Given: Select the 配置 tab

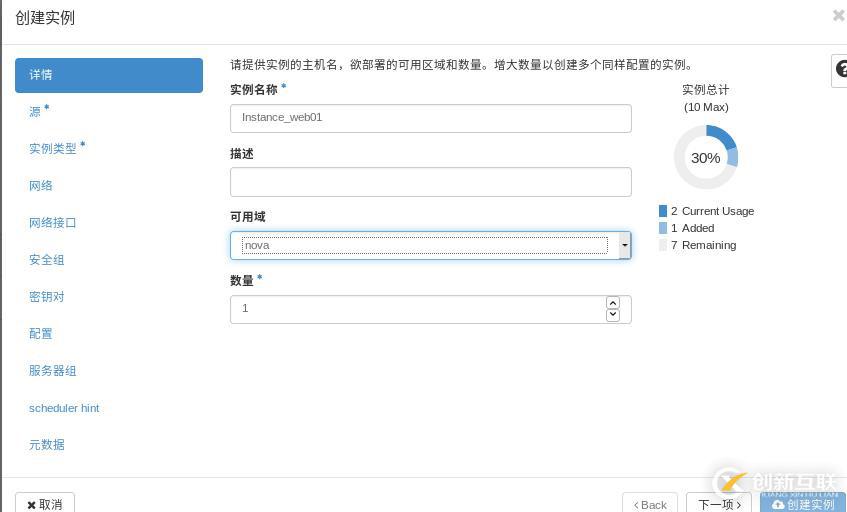Looking at the screenshot, I should (41, 334).
